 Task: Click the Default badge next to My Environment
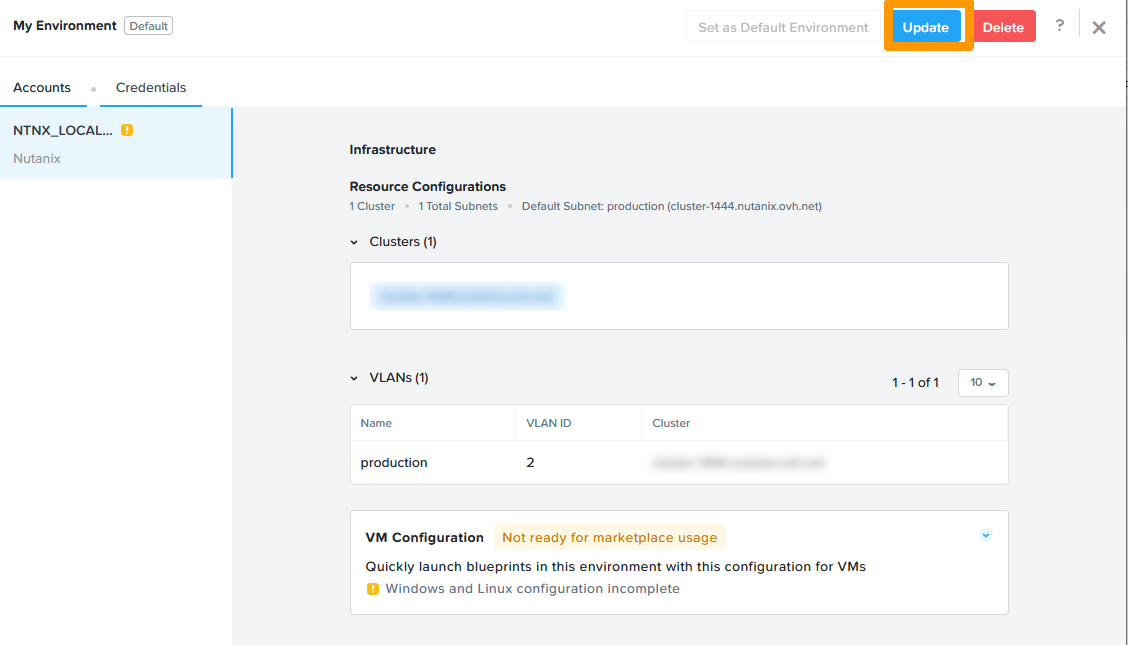coord(148,25)
